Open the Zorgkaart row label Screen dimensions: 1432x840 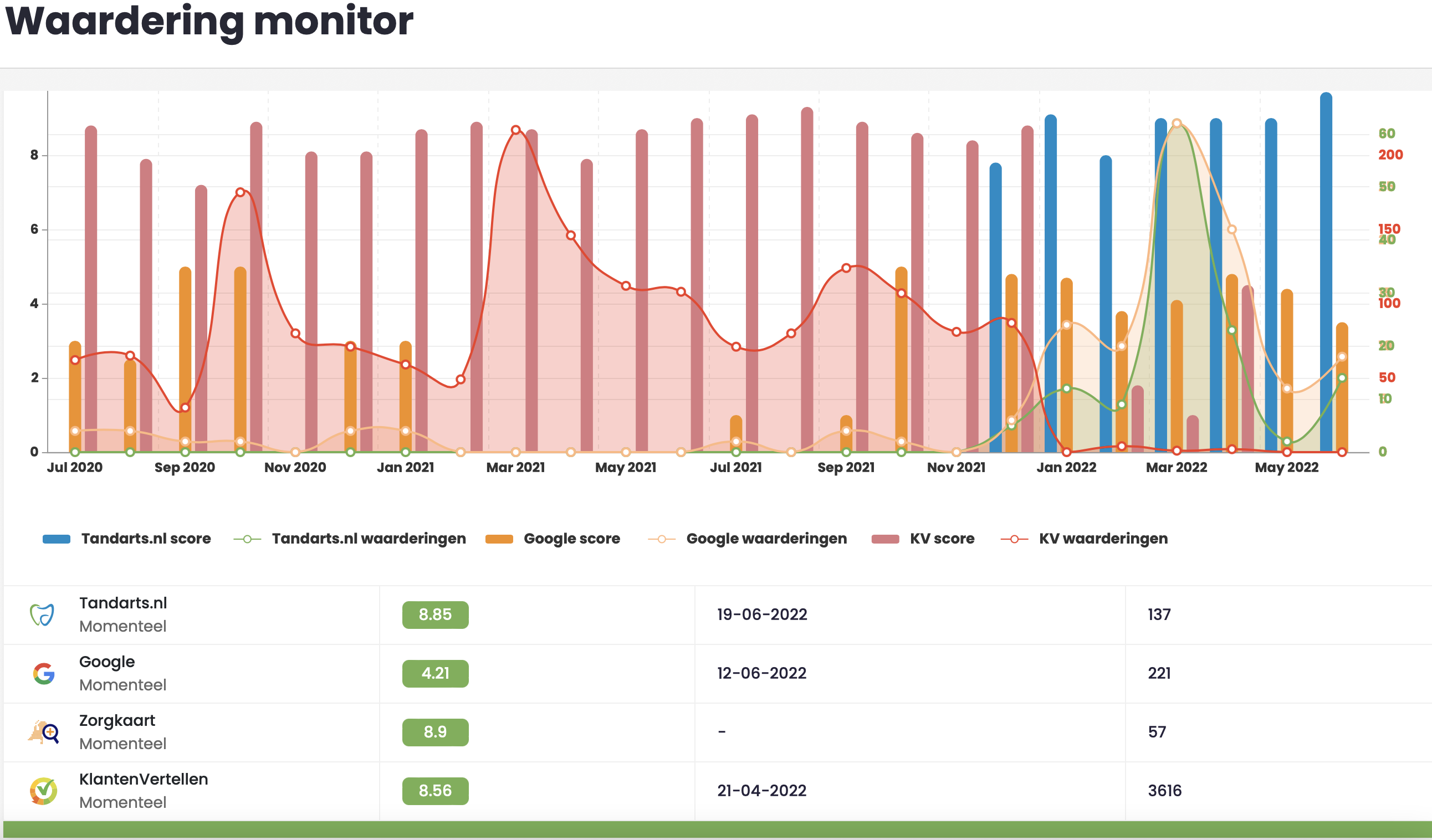pyautogui.click(x=117, y=721)
